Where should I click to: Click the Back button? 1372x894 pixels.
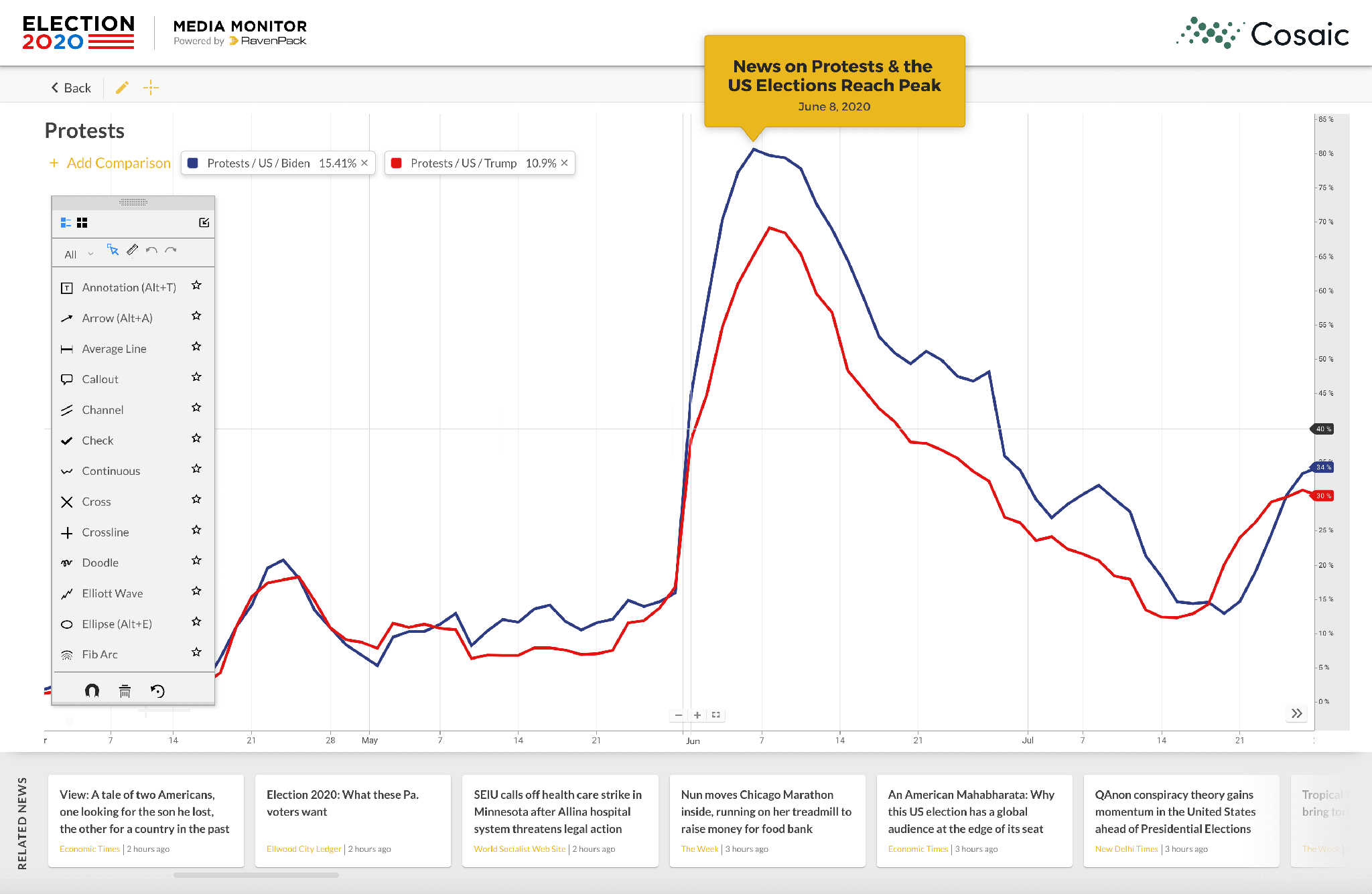(70, 87)
